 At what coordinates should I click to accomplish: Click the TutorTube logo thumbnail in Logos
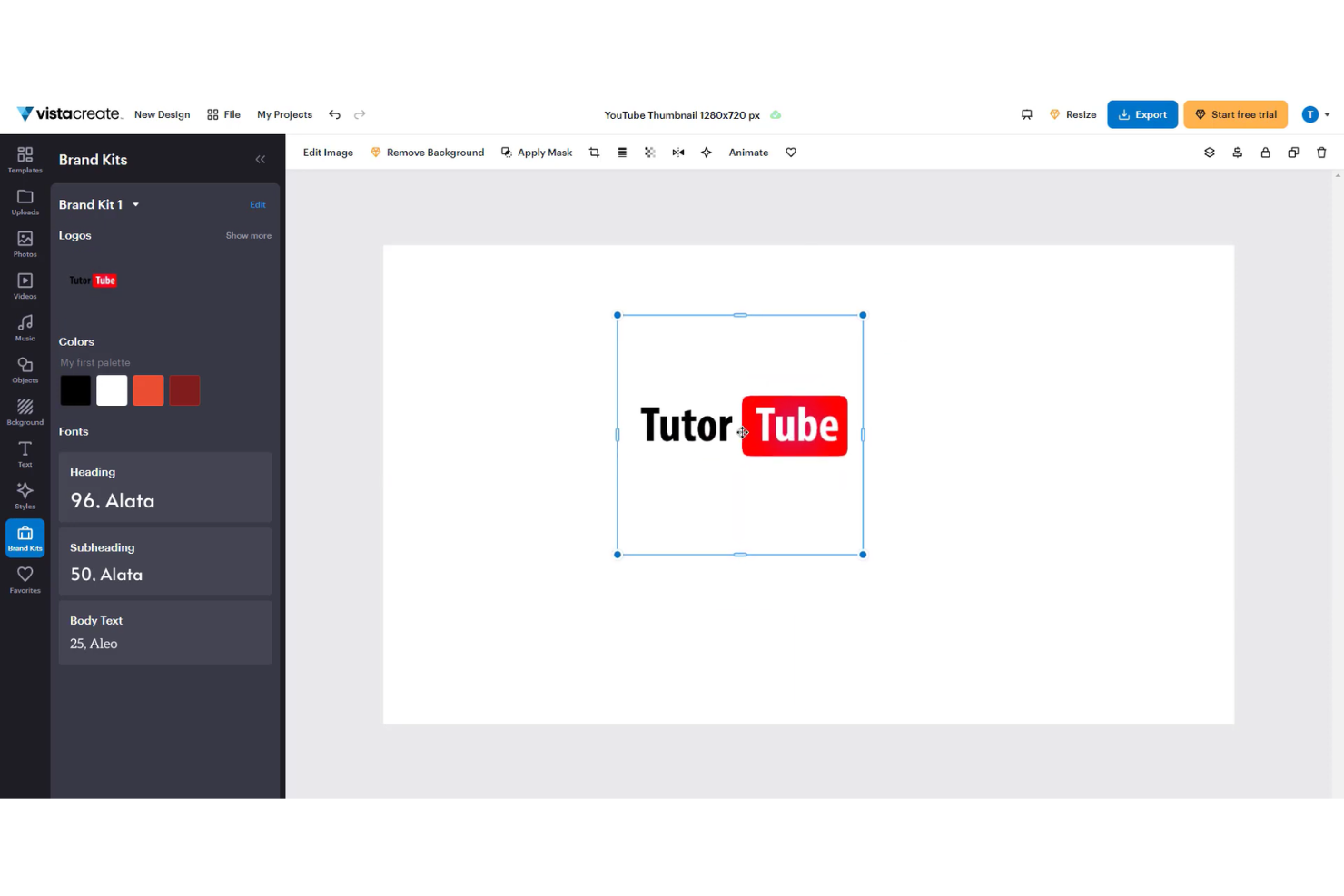point(93,281)
